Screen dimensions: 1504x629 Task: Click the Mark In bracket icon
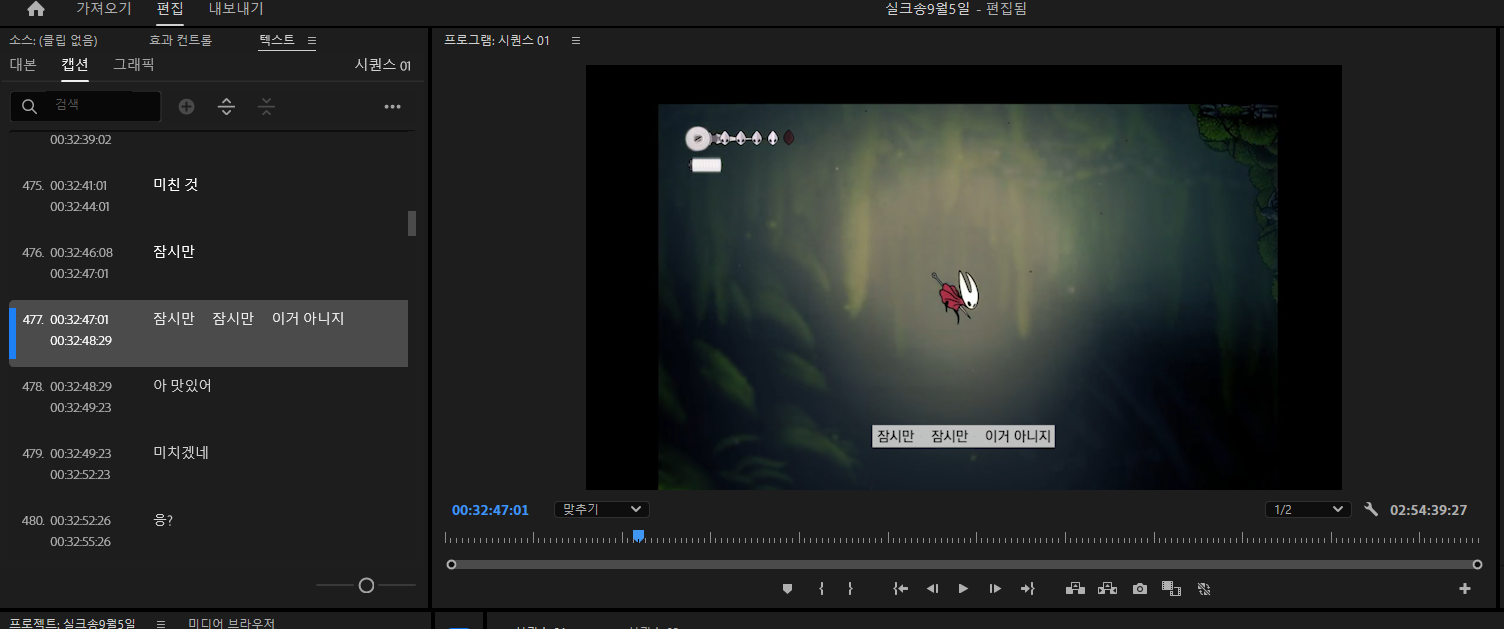(821, 589)
